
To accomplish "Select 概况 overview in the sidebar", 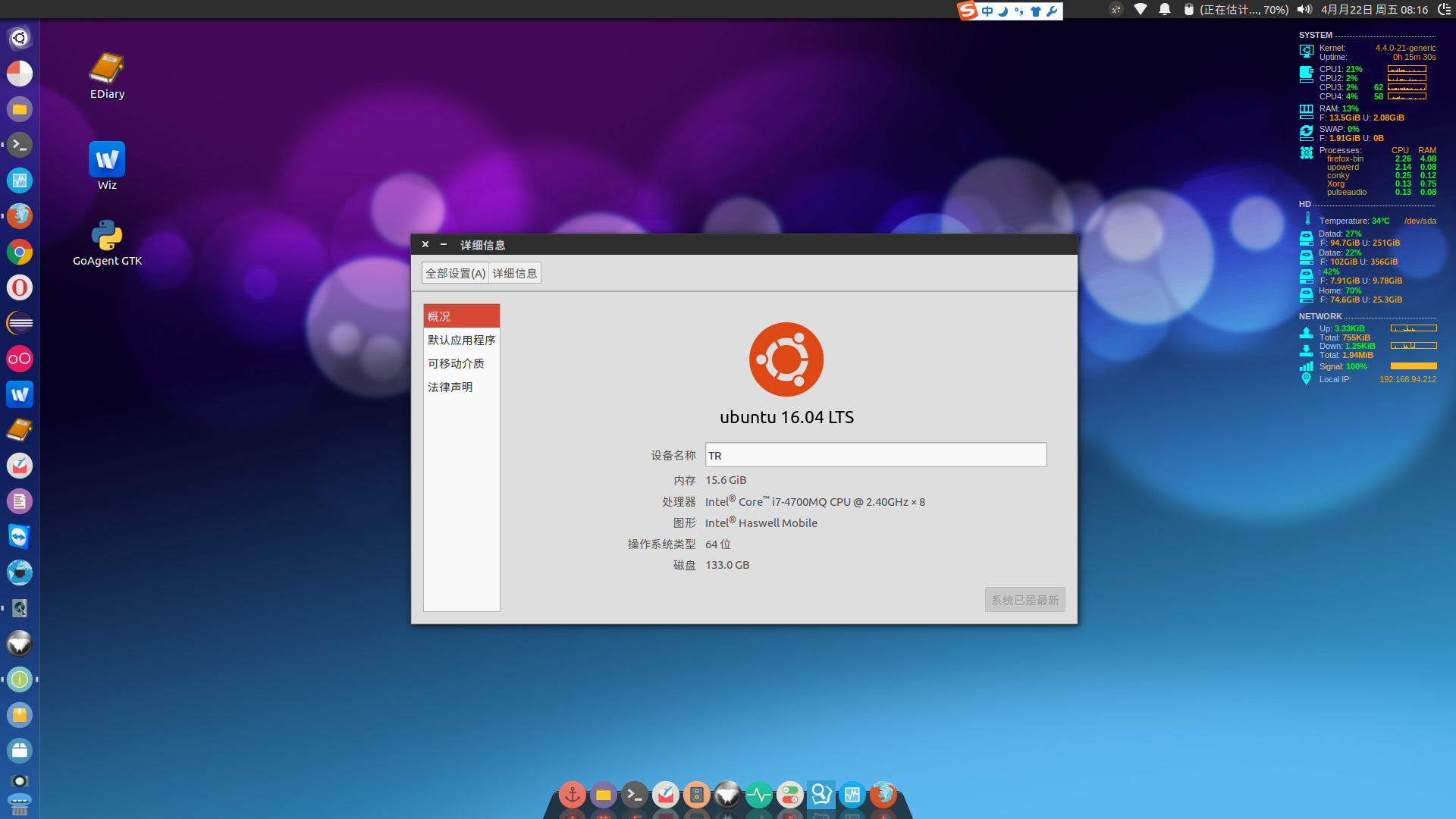I will 461,316.
